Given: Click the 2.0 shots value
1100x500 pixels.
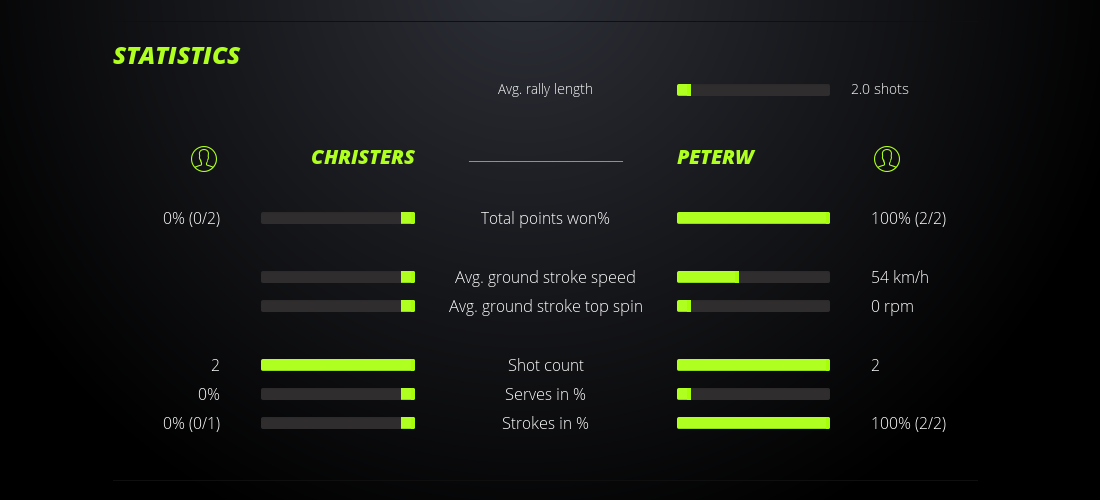Looking at the screenshot, I should [x=879, y=89].
